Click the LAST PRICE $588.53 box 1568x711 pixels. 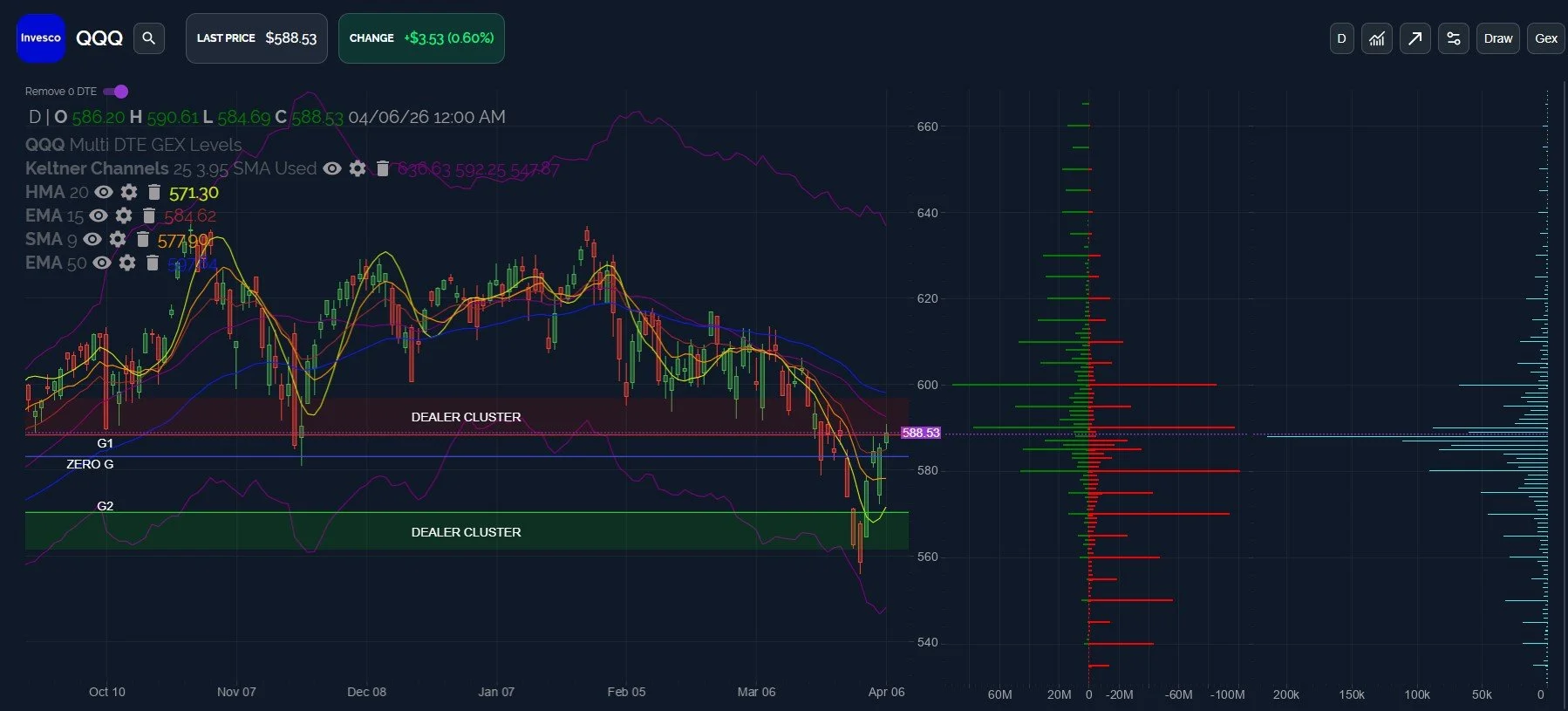256,38
